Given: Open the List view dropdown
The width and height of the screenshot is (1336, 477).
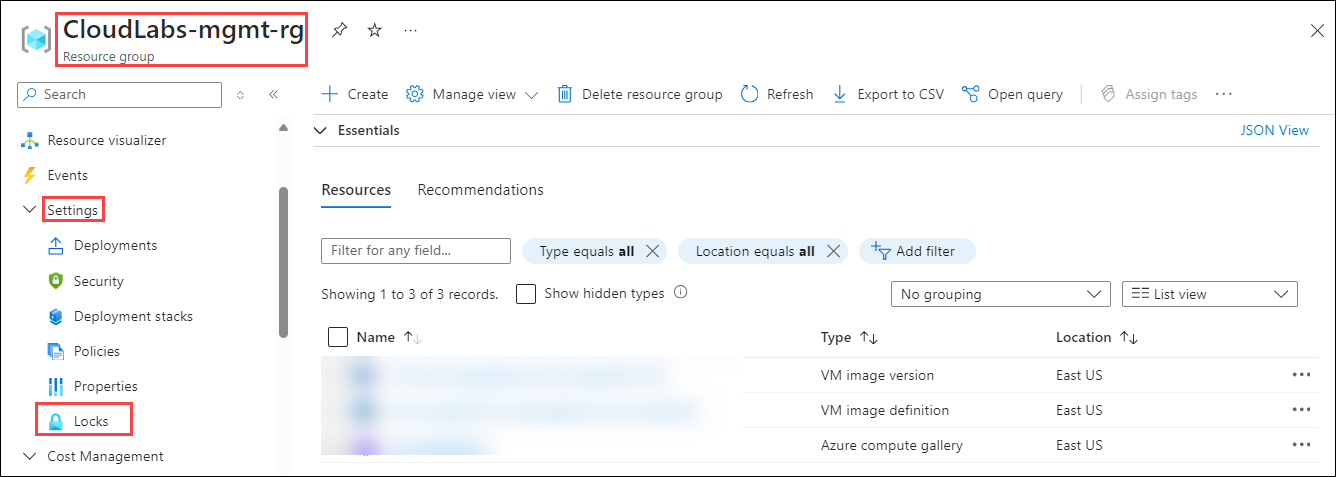Looking at the screenshot, I should coord(1210,294).
